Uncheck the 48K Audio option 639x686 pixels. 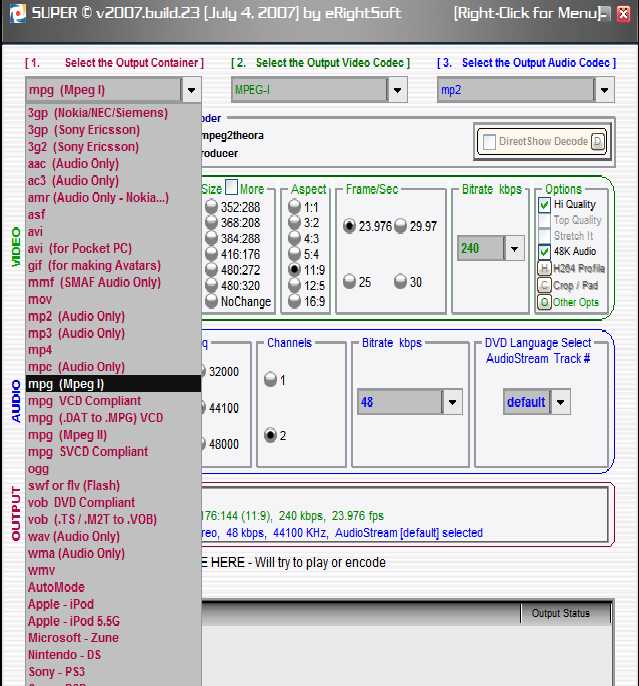[544, 251]
